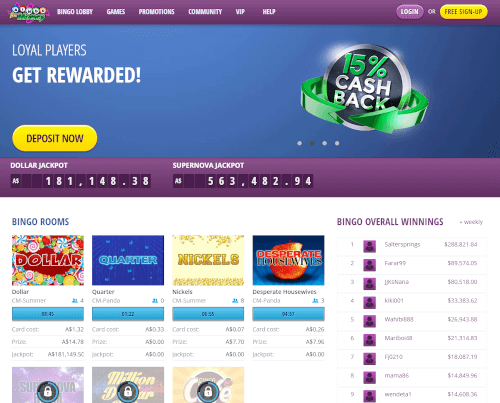Click the Deposit Now button

pos(55,138)
